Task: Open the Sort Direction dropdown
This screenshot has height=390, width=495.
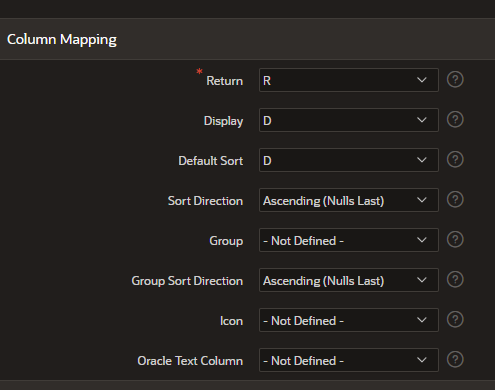Action: (349, 200)
